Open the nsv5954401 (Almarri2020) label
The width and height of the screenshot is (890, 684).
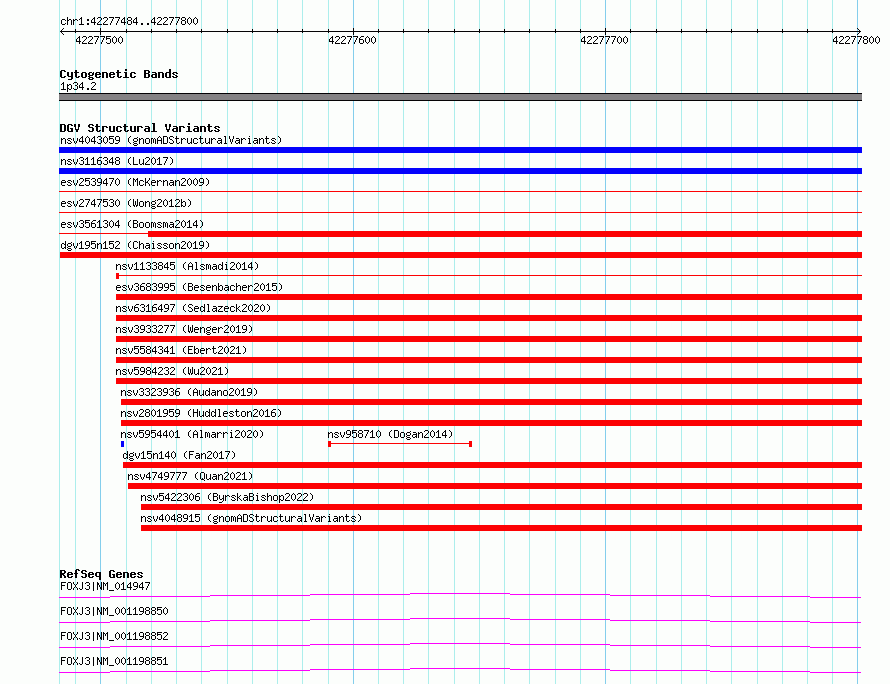(192, 434)
